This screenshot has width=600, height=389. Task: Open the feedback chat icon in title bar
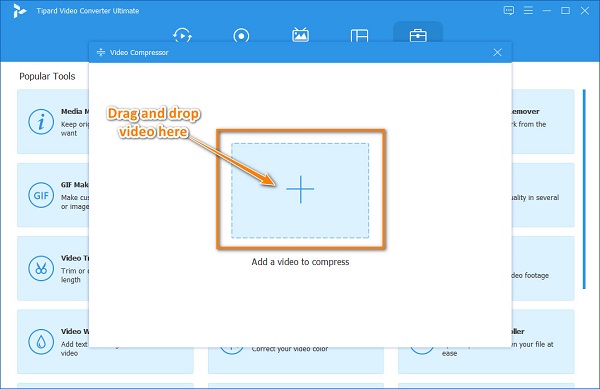[x=509, y=10]
